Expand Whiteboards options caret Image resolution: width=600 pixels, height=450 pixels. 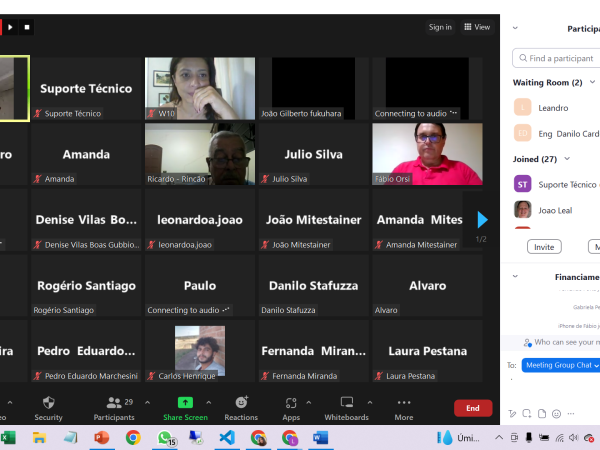(x=370, y=403)
